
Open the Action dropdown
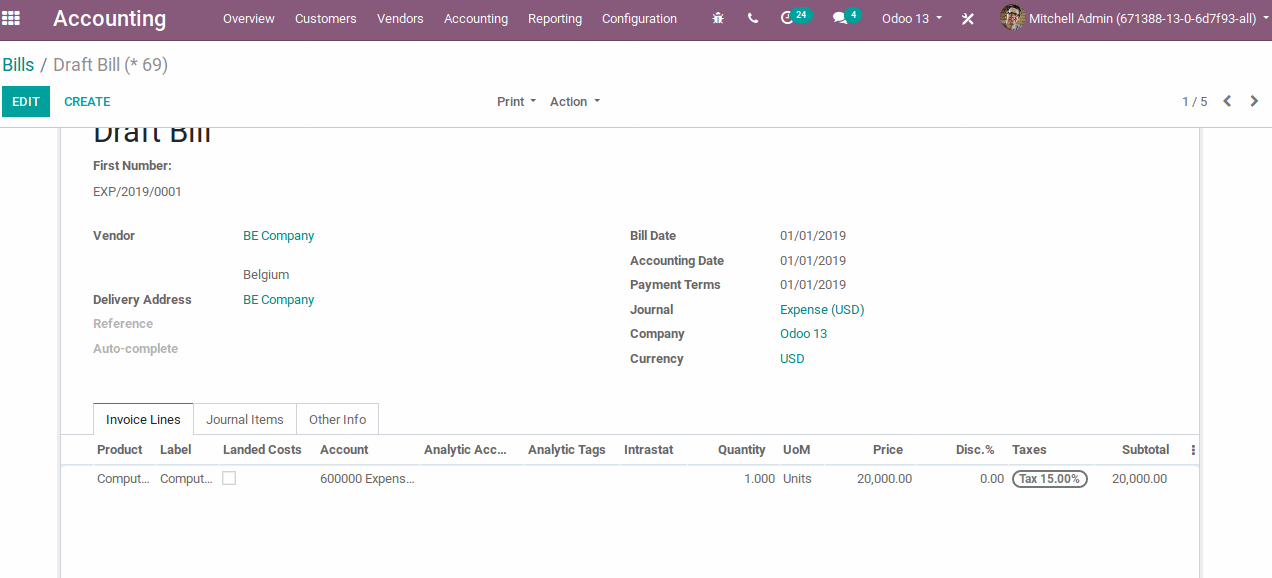(574, 101)
